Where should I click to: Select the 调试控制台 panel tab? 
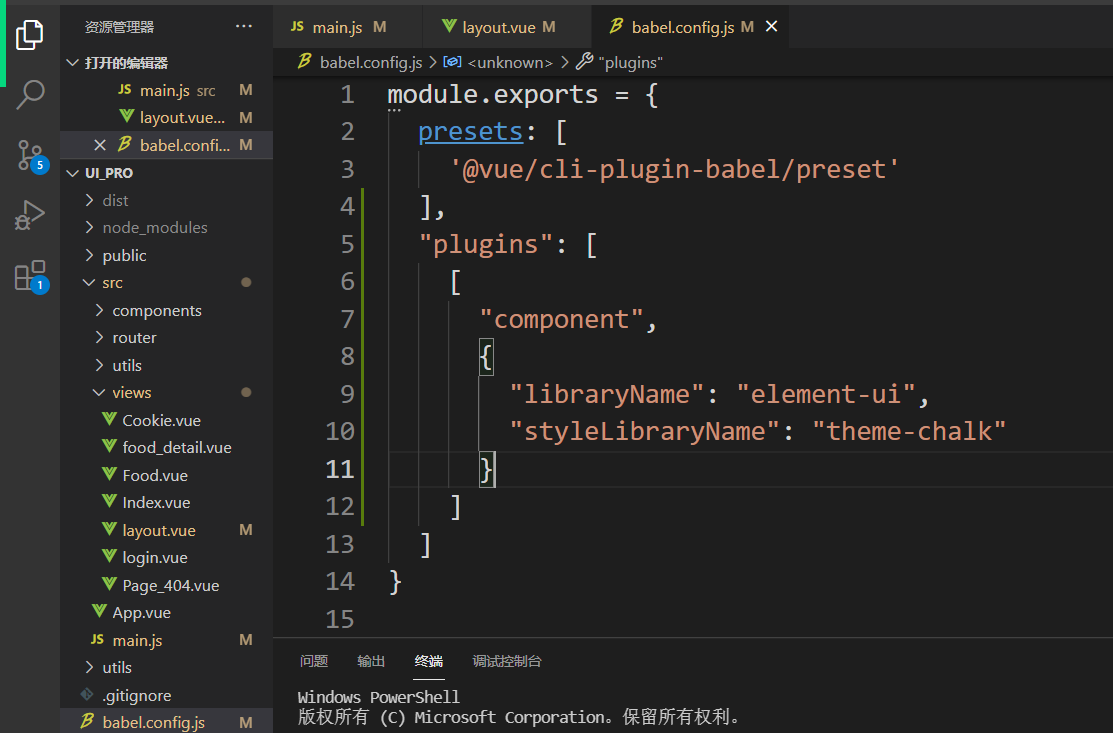505,661
